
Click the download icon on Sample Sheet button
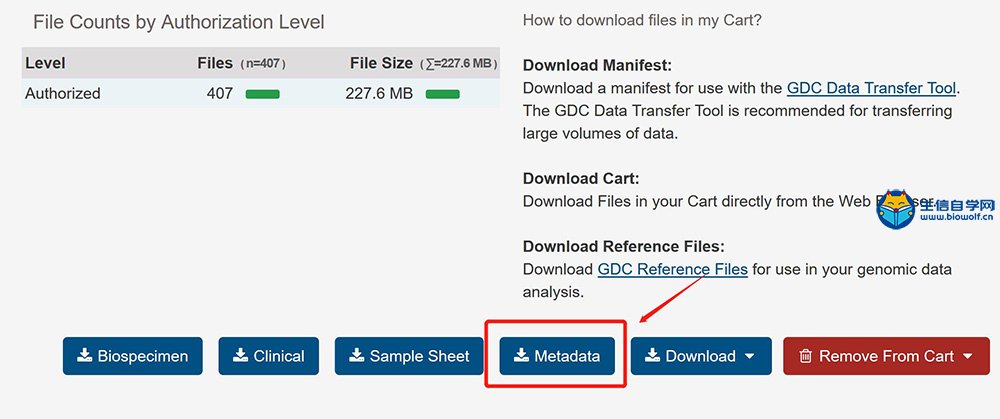(357, 355)
